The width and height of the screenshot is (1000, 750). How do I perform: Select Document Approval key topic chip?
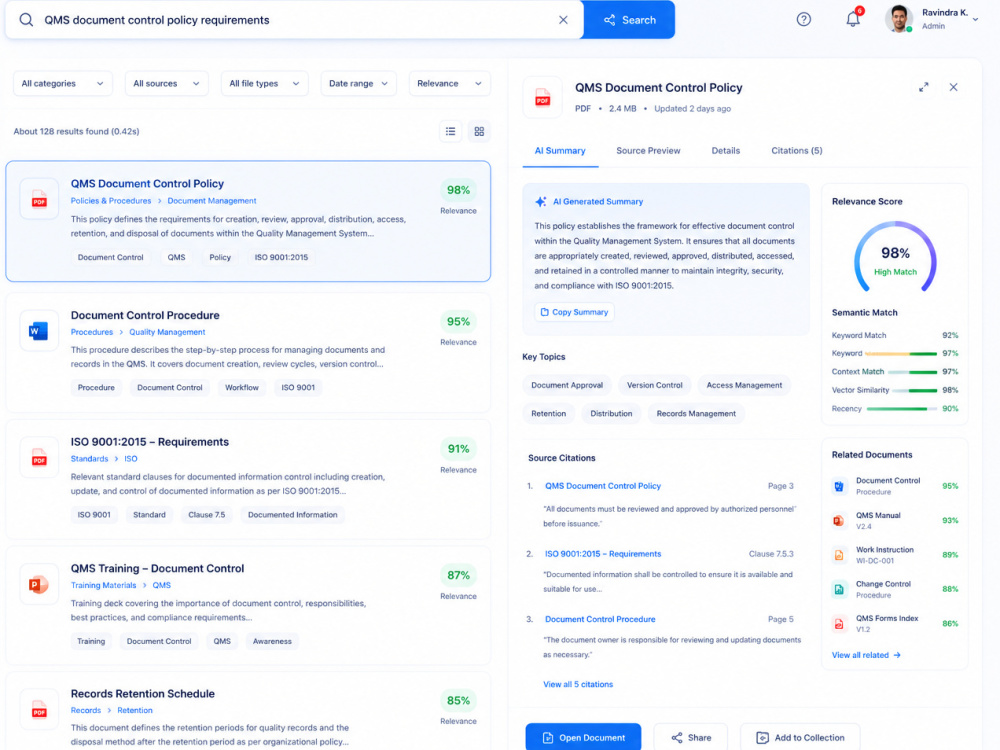567,385
